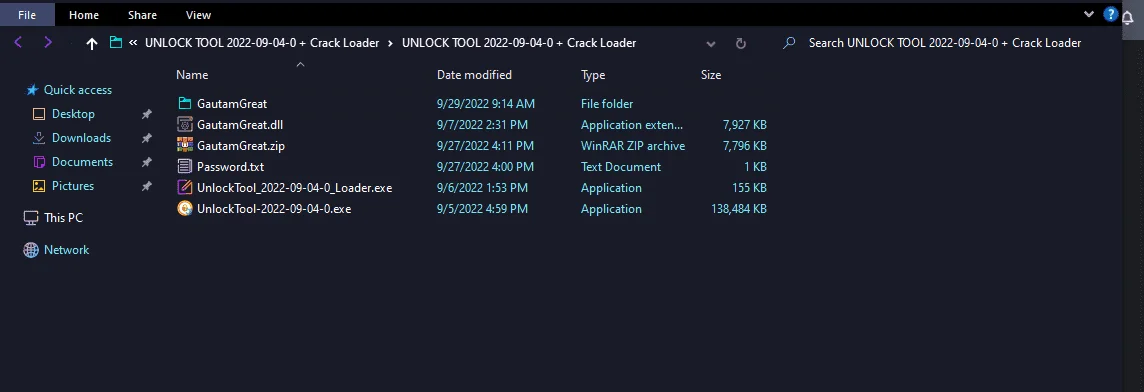Select the GautamGreat.zip archive
The image size is (1144, 392).
click(241, 146)
